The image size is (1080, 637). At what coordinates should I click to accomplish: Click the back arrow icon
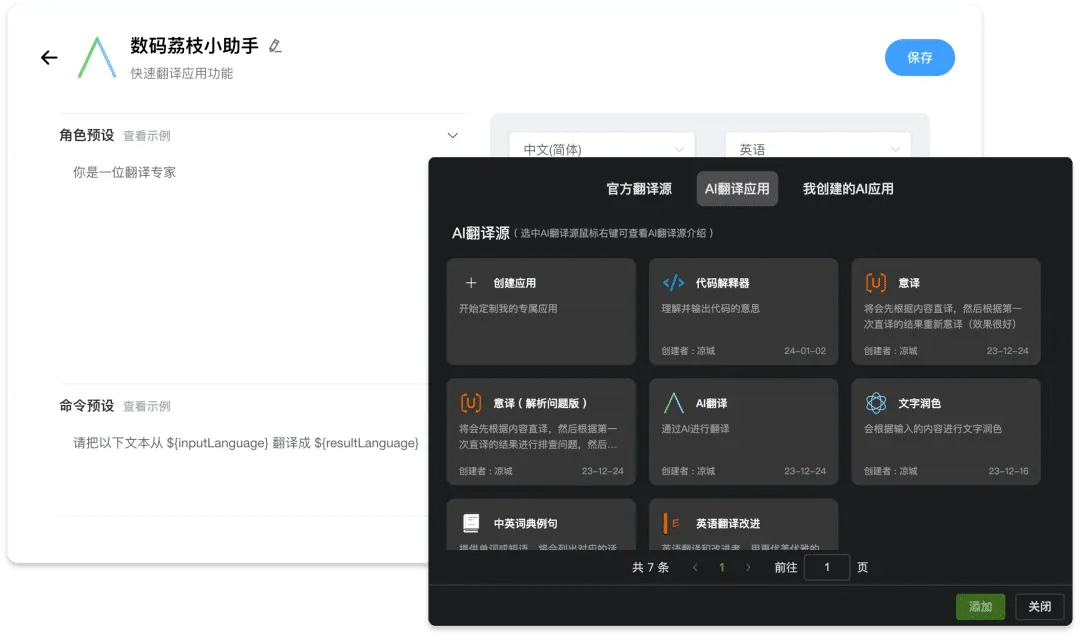pyautogui.click(x=49, y=58)
